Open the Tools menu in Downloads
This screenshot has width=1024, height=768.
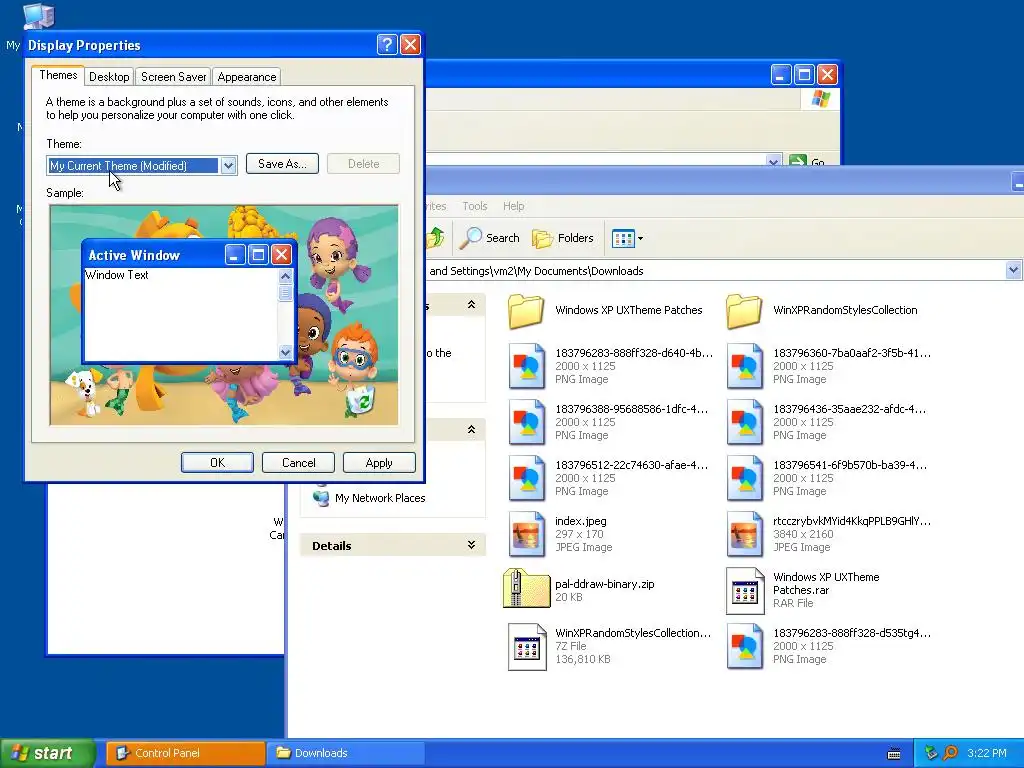coord(475,206)
